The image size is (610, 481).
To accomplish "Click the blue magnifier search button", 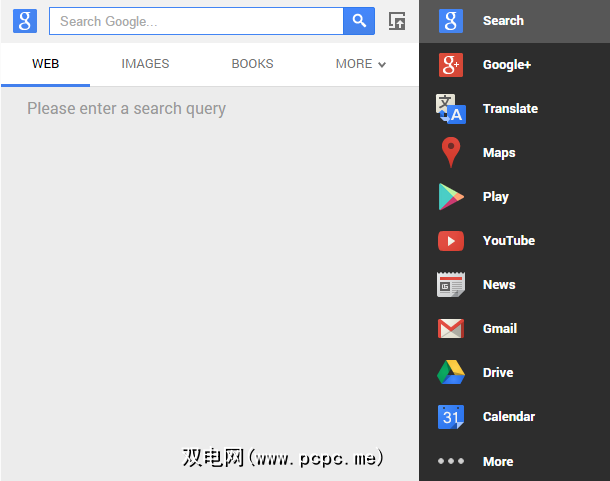I will point(359,21).
